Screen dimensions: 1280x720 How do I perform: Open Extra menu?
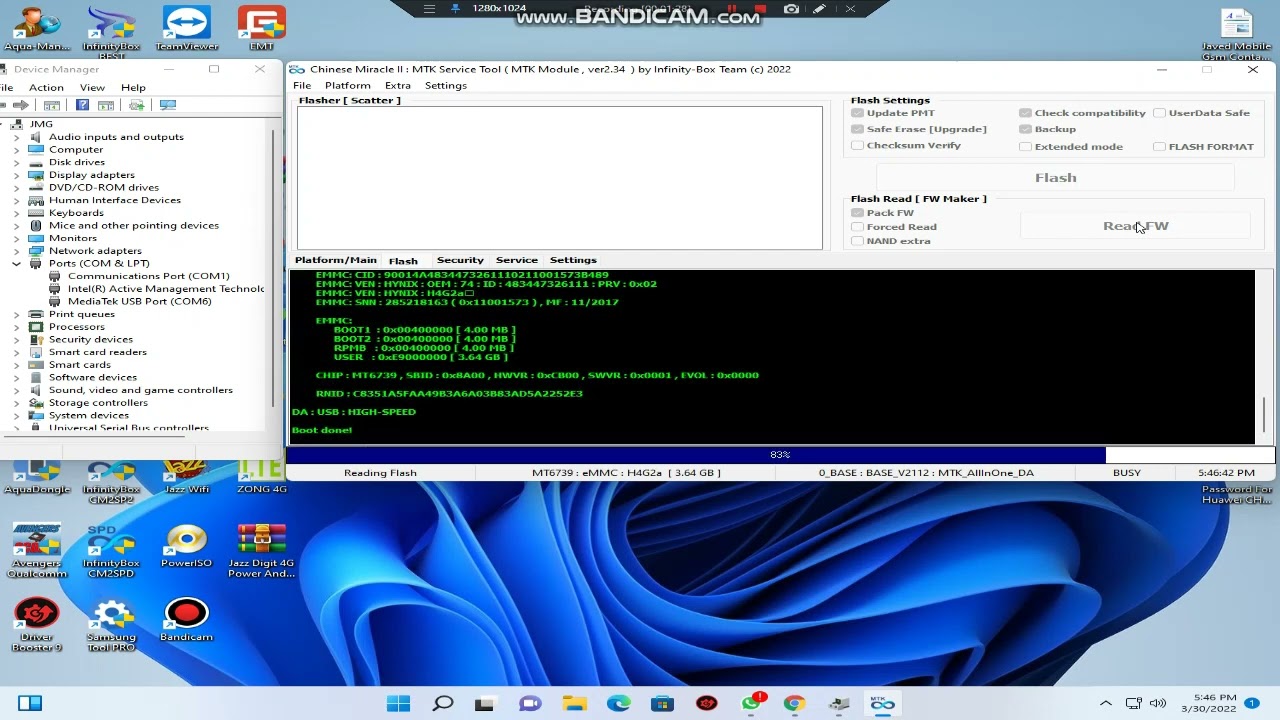tap(398, 86)
